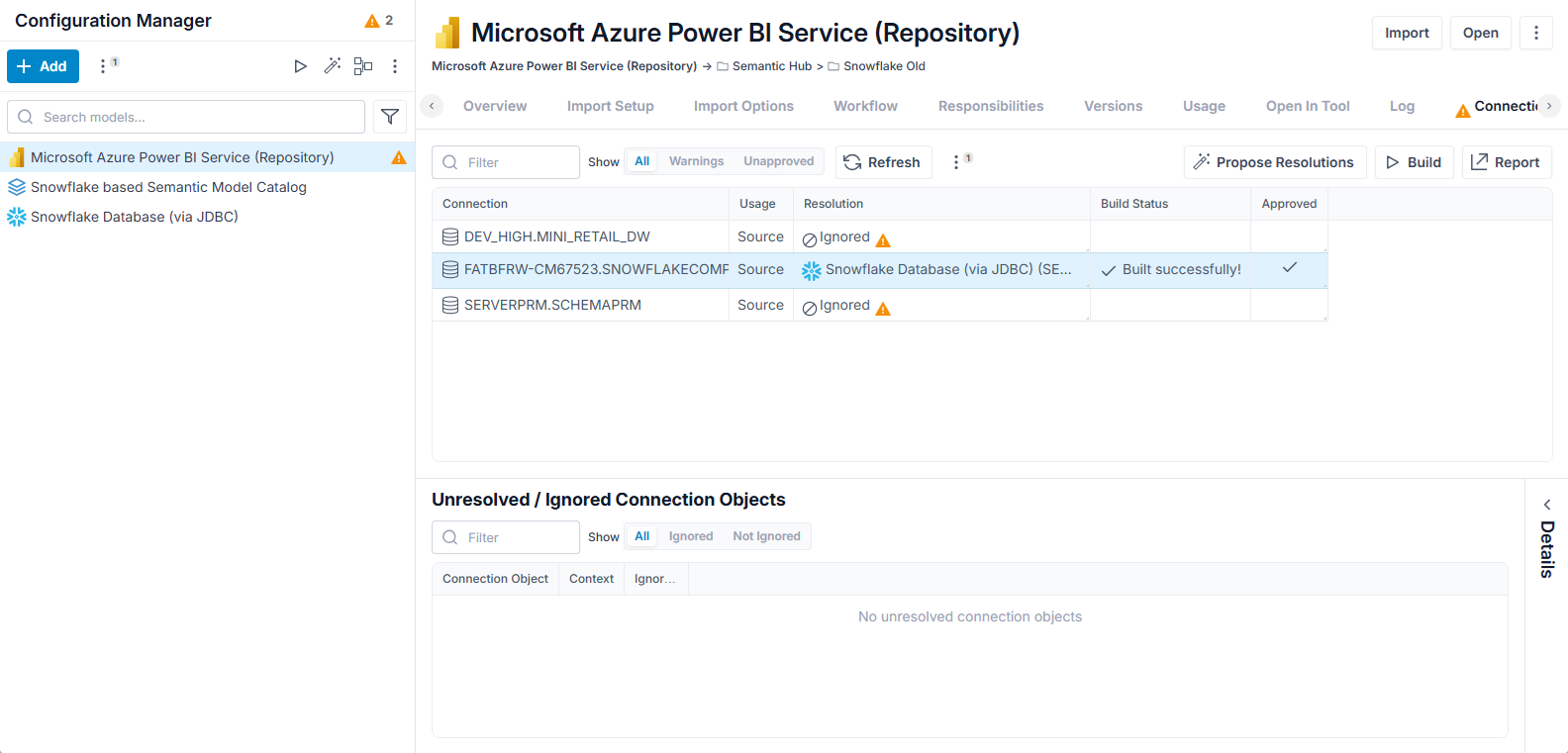Expand the Details side panel chevron
The width and height of the screenshot is (1568, 753).
(x=1547, y=505)
